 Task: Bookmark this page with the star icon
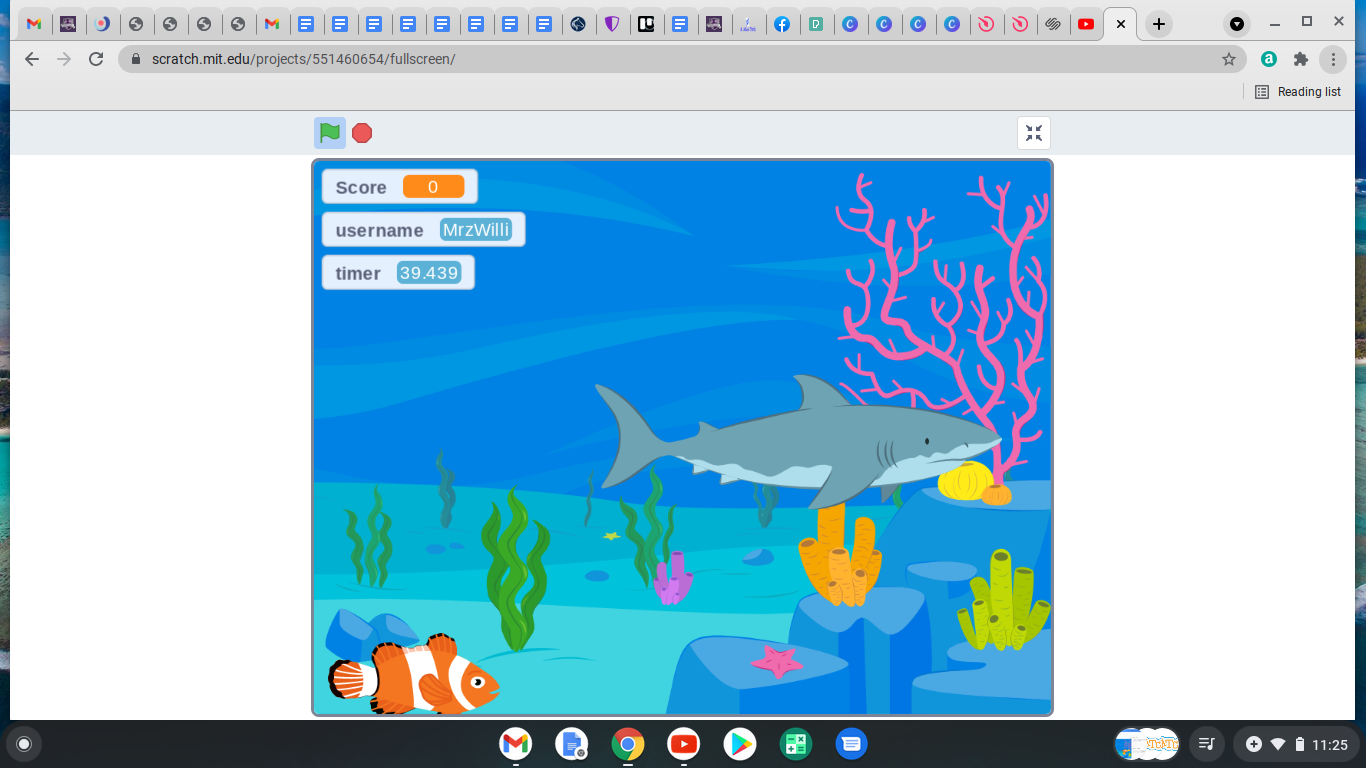point(1229,59)
